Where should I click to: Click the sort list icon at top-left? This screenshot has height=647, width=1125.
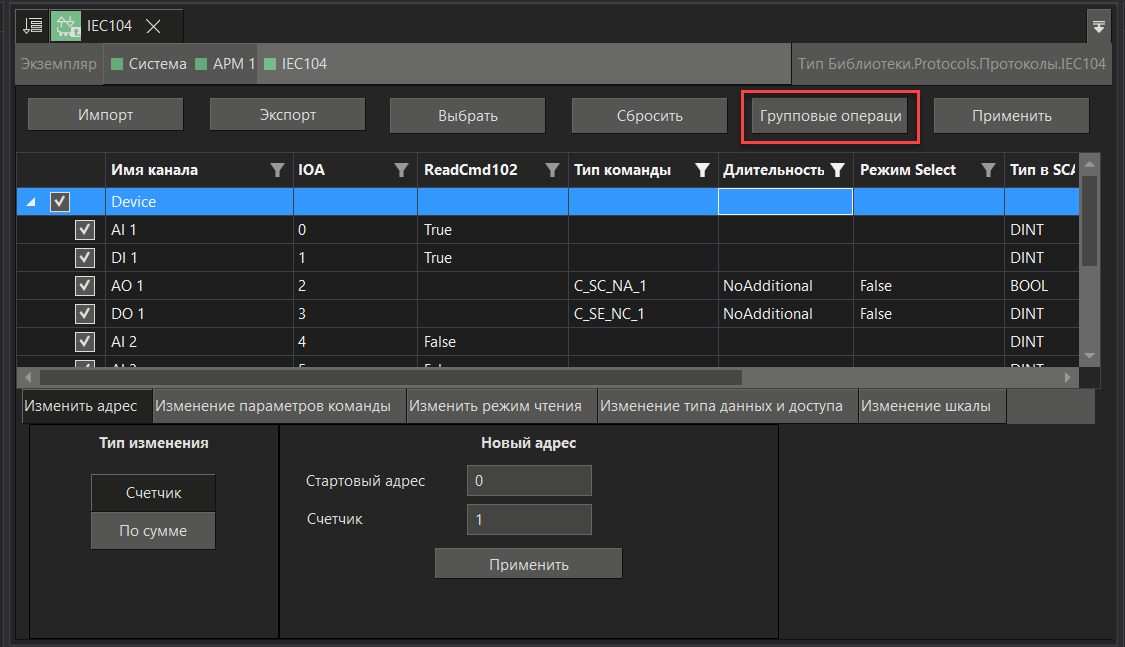point(33,25)
